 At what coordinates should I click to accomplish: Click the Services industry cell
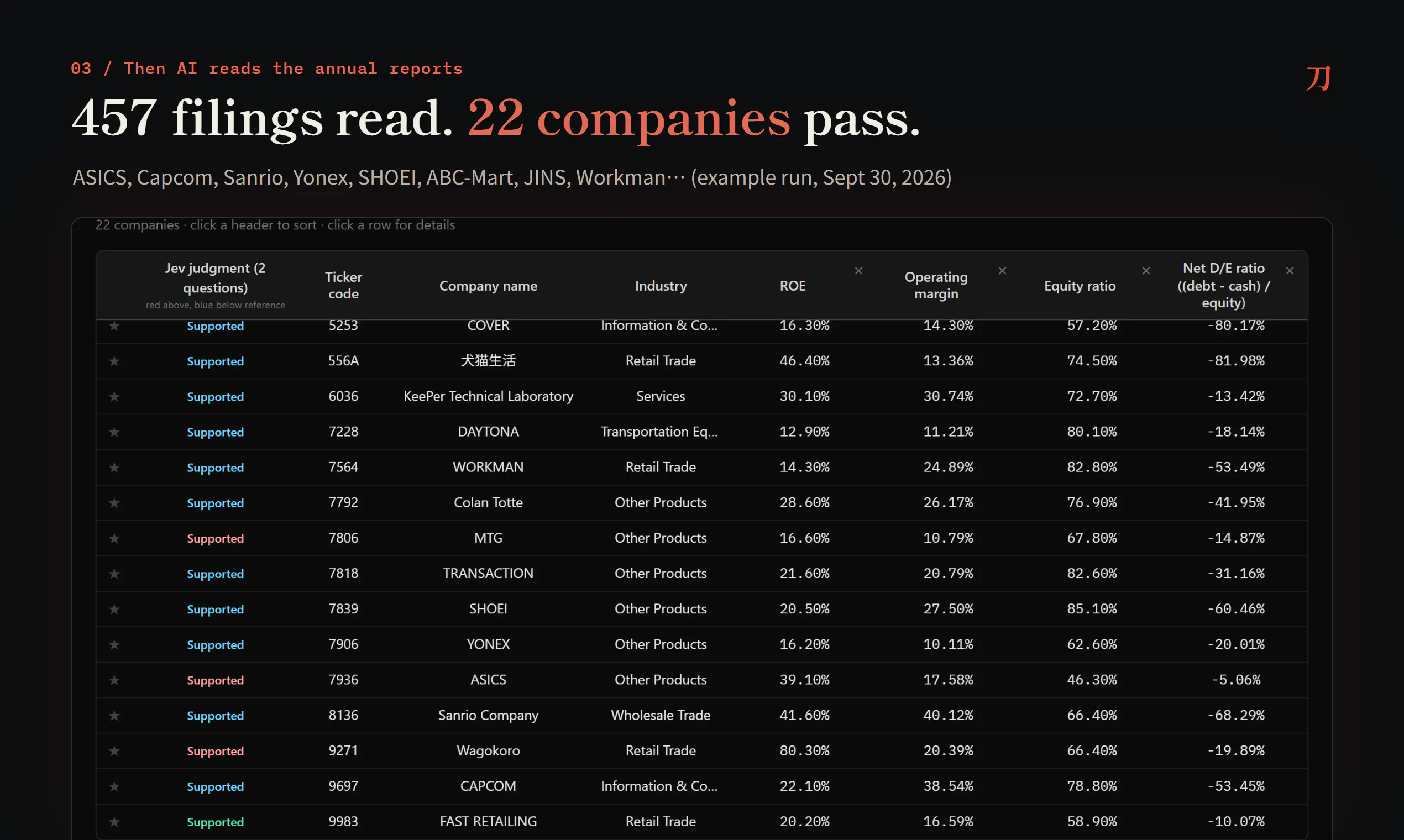(x=661, y=396)
